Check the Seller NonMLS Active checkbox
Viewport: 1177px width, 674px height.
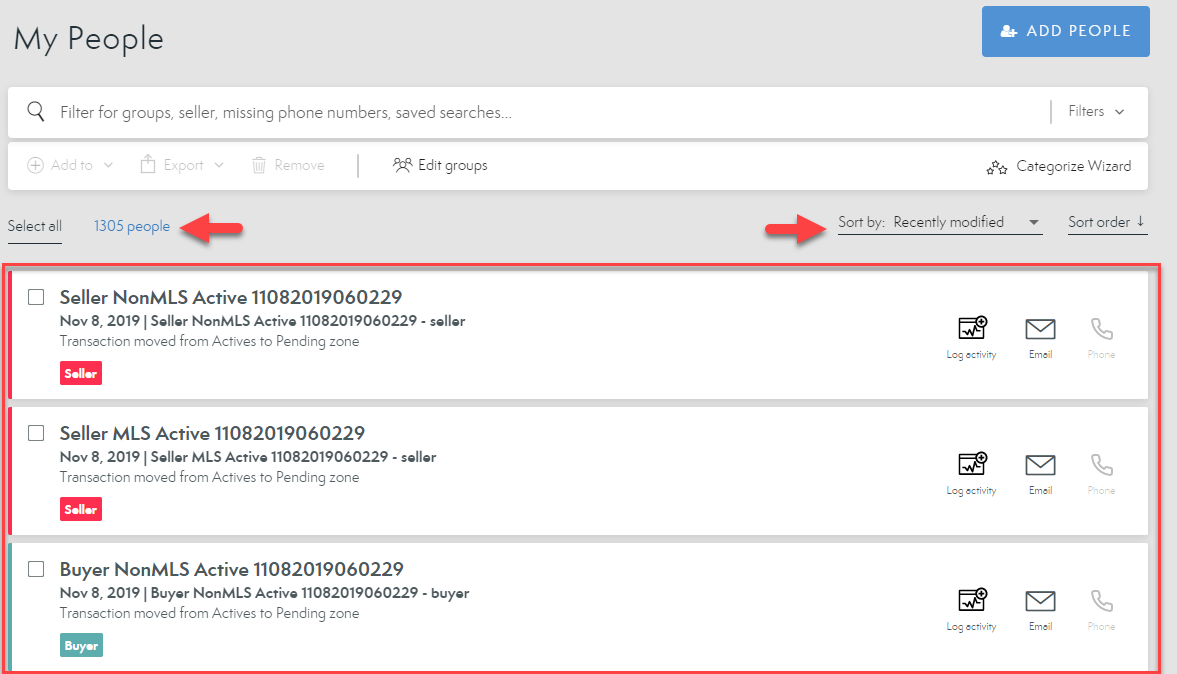[x=36, y=297]
